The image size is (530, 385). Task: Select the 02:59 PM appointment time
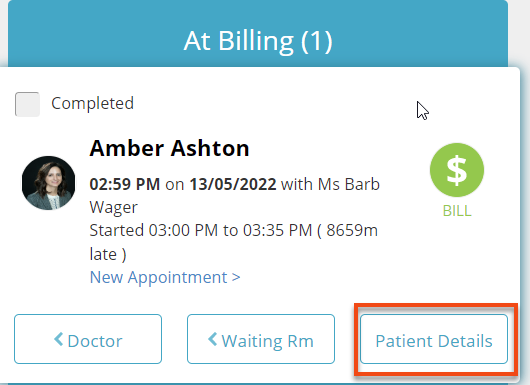pyautogui.click(x=125, y=184)
